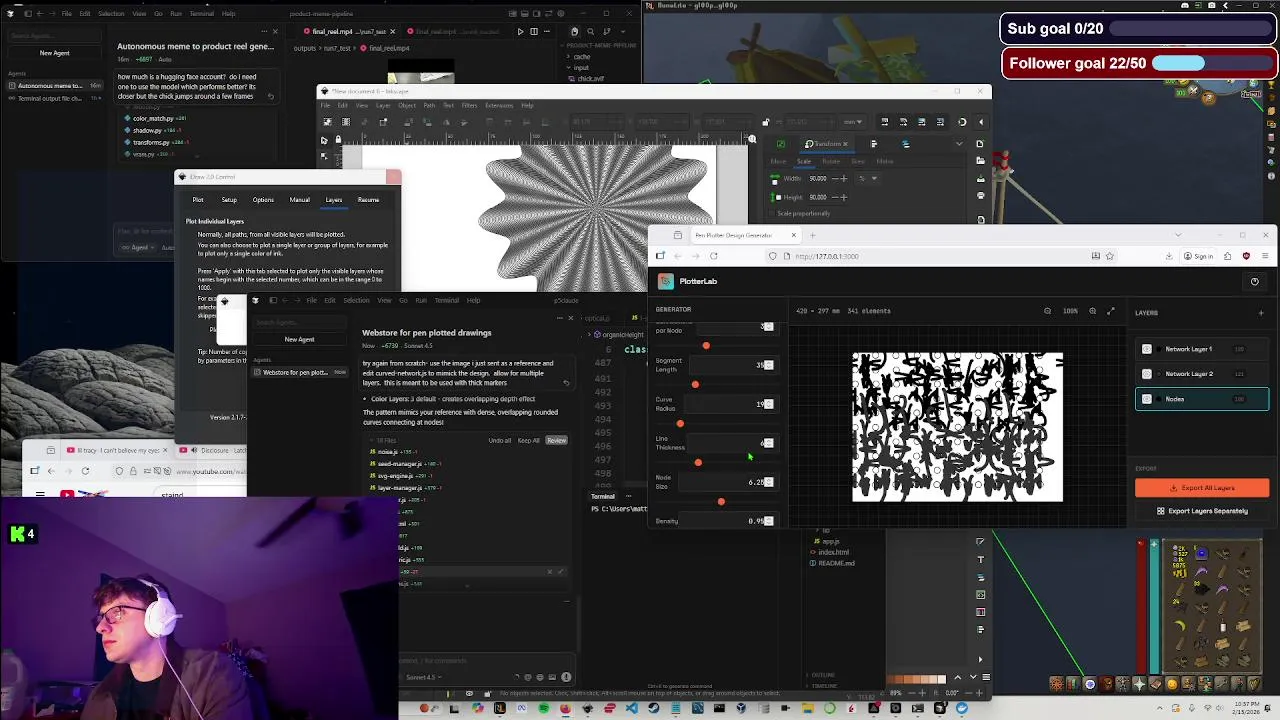
Task: Add a new layer in PlotterLab Layers panel
Action: pos(1261,313)
